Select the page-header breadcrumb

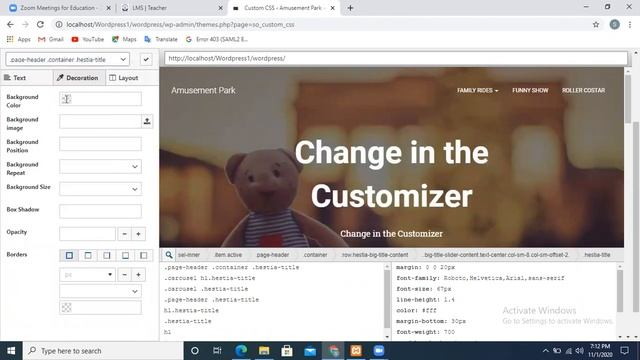click(273, 255)
